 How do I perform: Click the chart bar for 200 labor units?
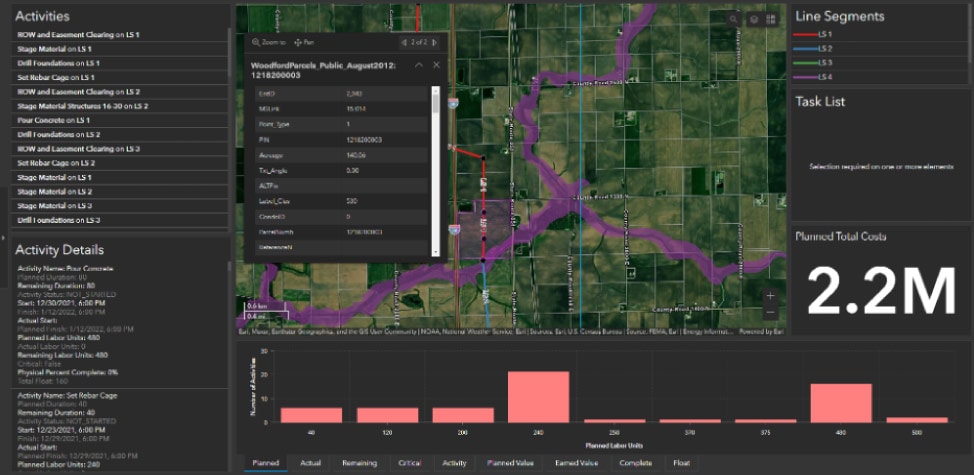[463, 415]
